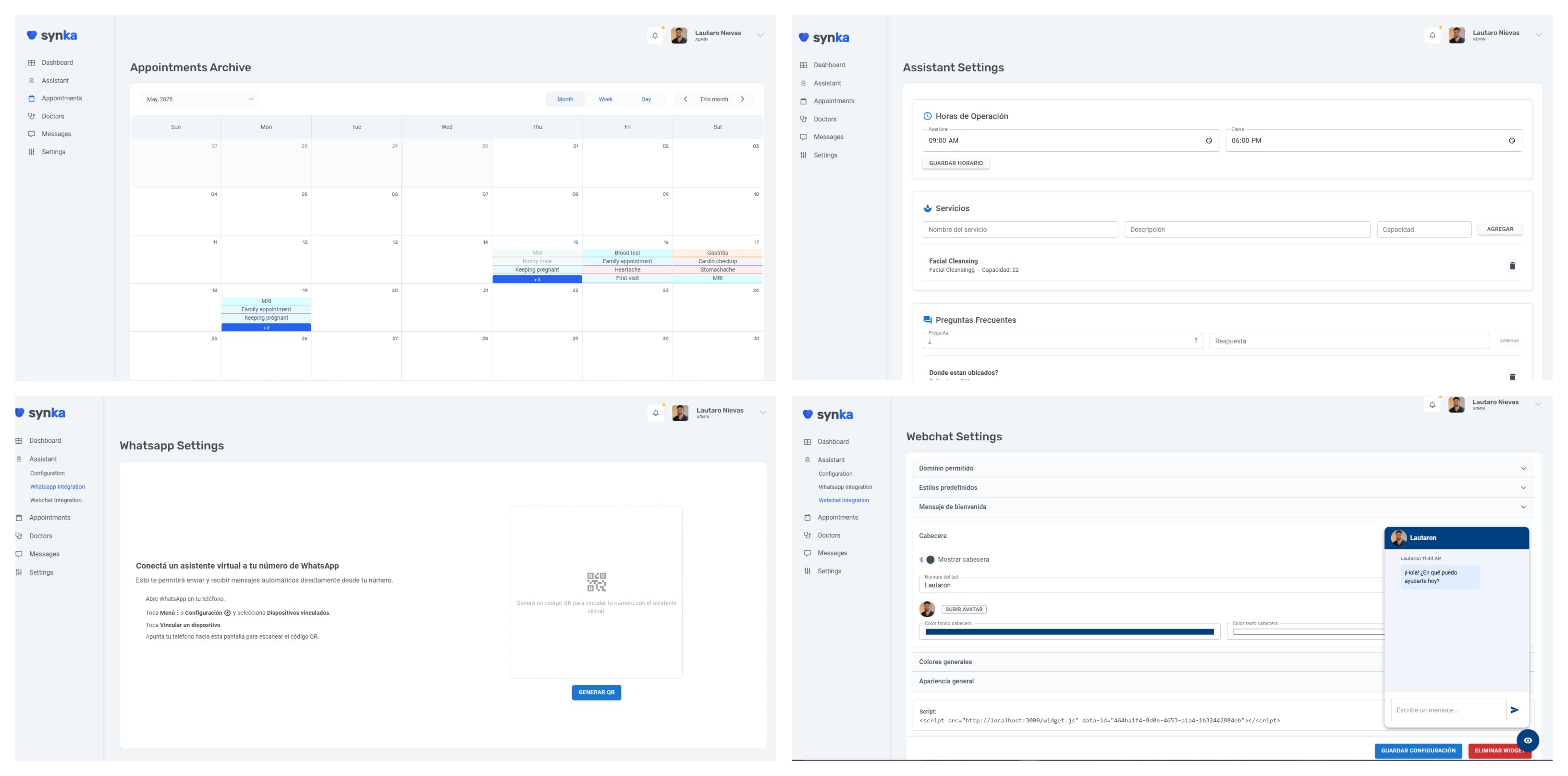
Task: Delete the Facial Cleansing service
Action: coord(1512,266)
